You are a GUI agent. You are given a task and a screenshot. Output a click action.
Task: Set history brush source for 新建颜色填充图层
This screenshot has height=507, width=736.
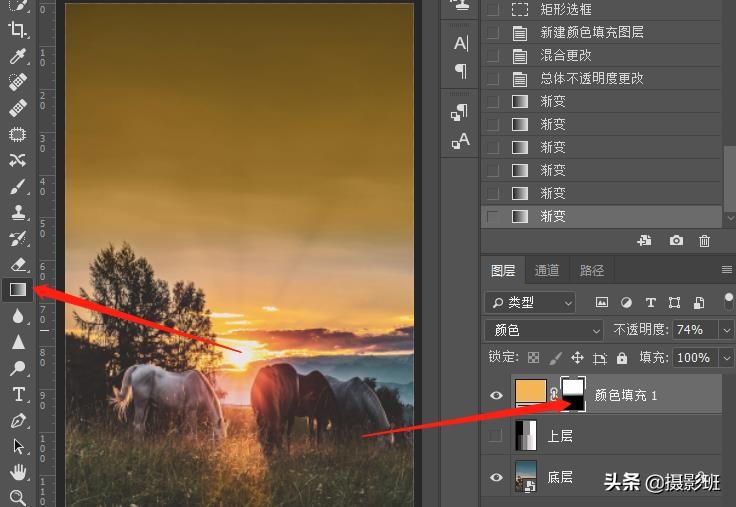pos(493,32)
